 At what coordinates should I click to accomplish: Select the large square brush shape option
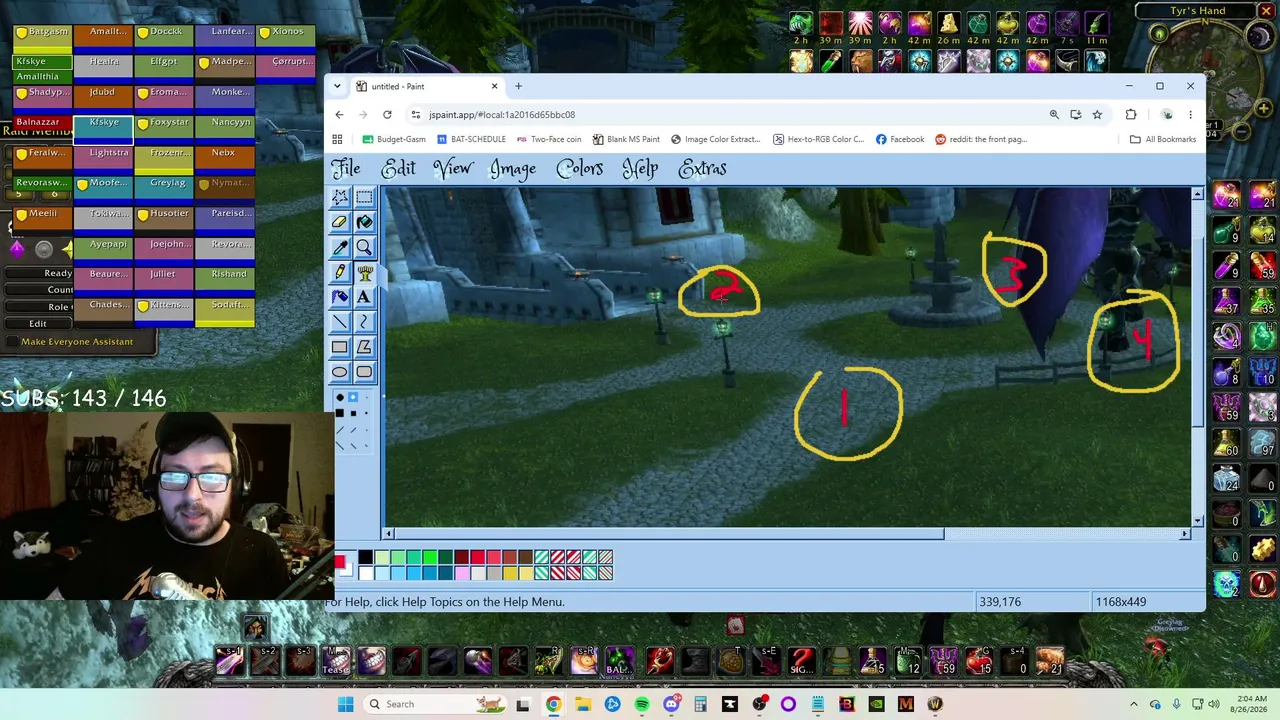coord(340,413)
